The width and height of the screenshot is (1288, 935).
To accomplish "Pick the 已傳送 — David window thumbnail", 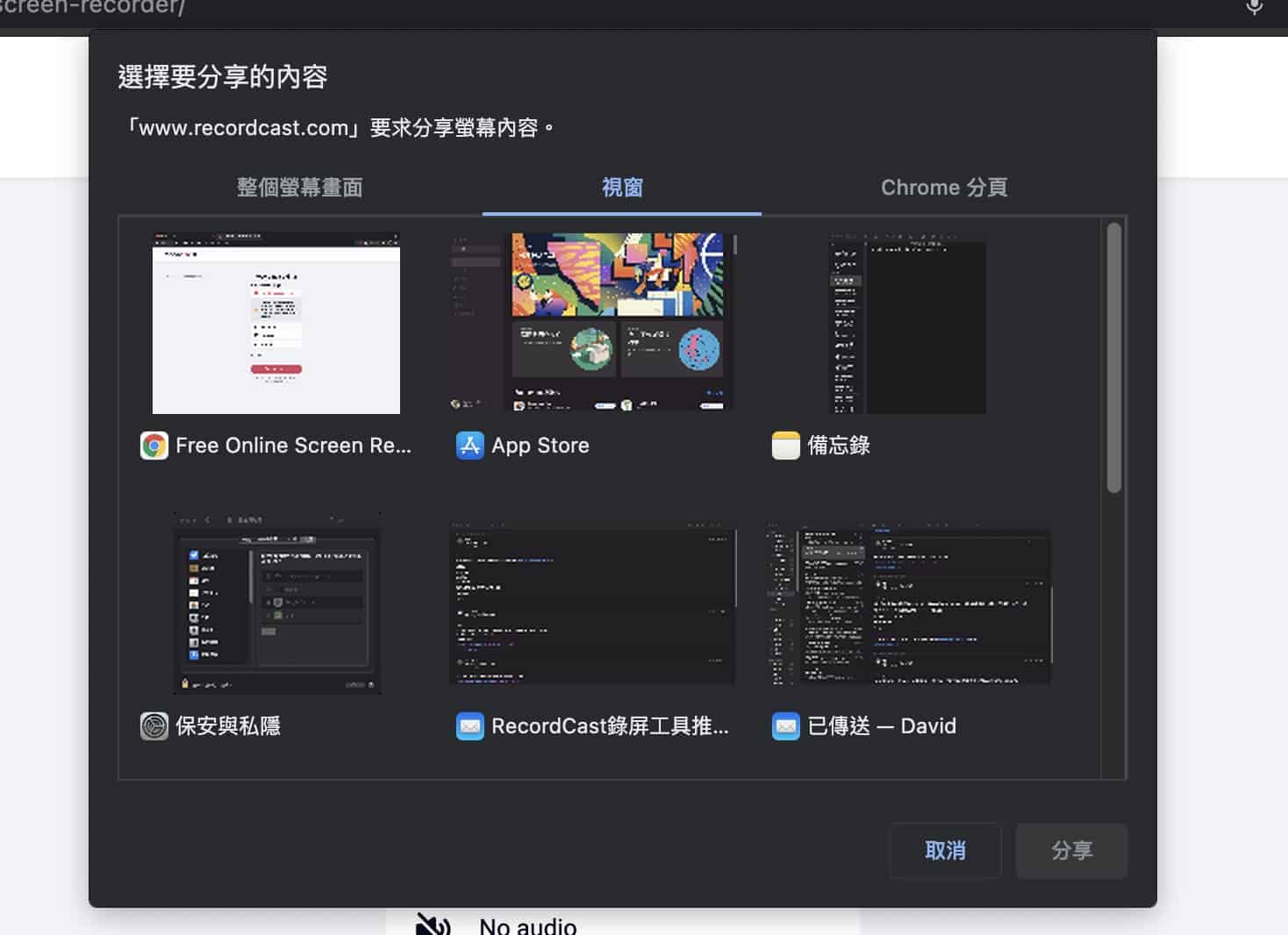I will (908, 605).
